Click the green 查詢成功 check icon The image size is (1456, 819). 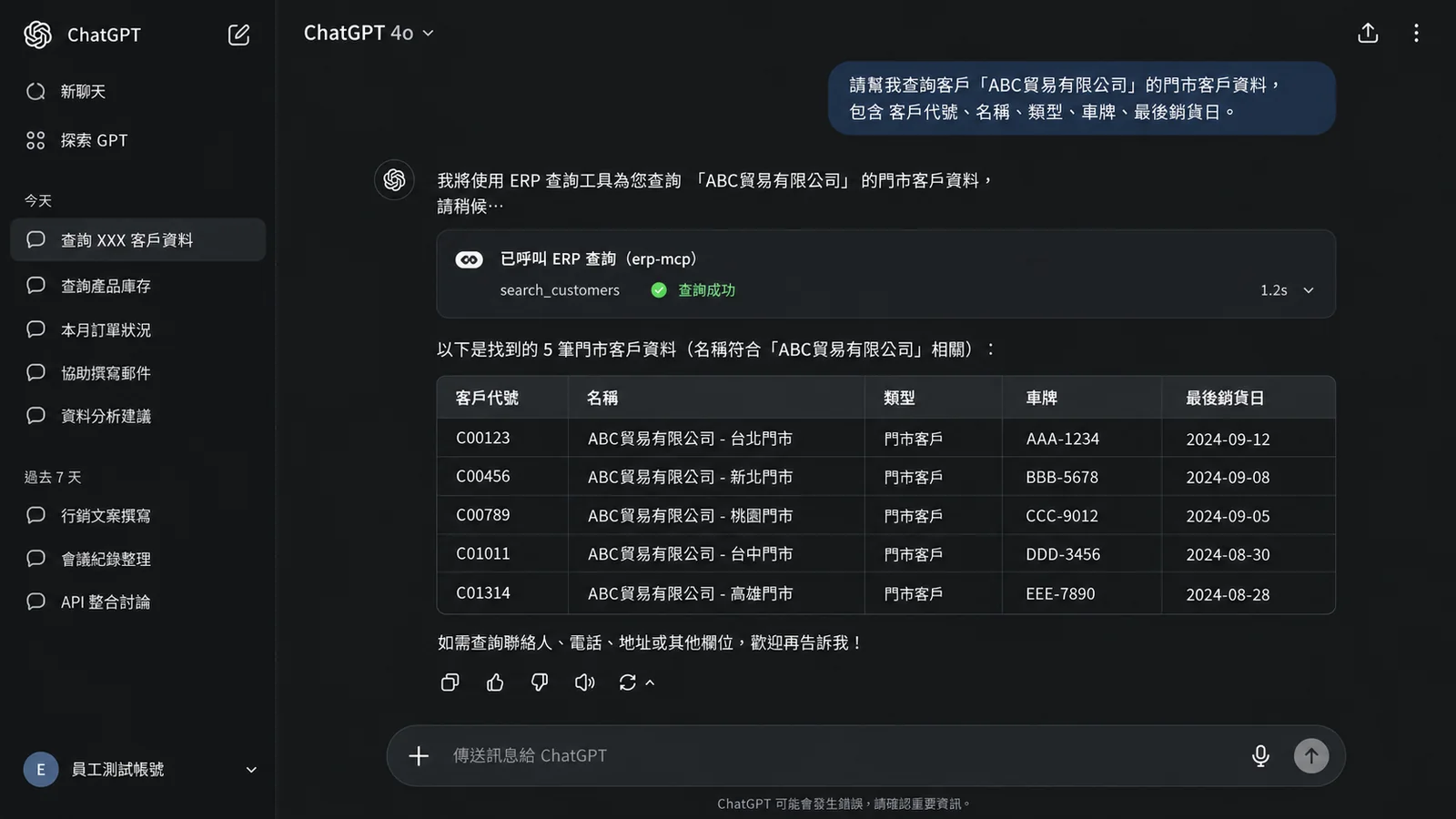(x=659, y=290)
